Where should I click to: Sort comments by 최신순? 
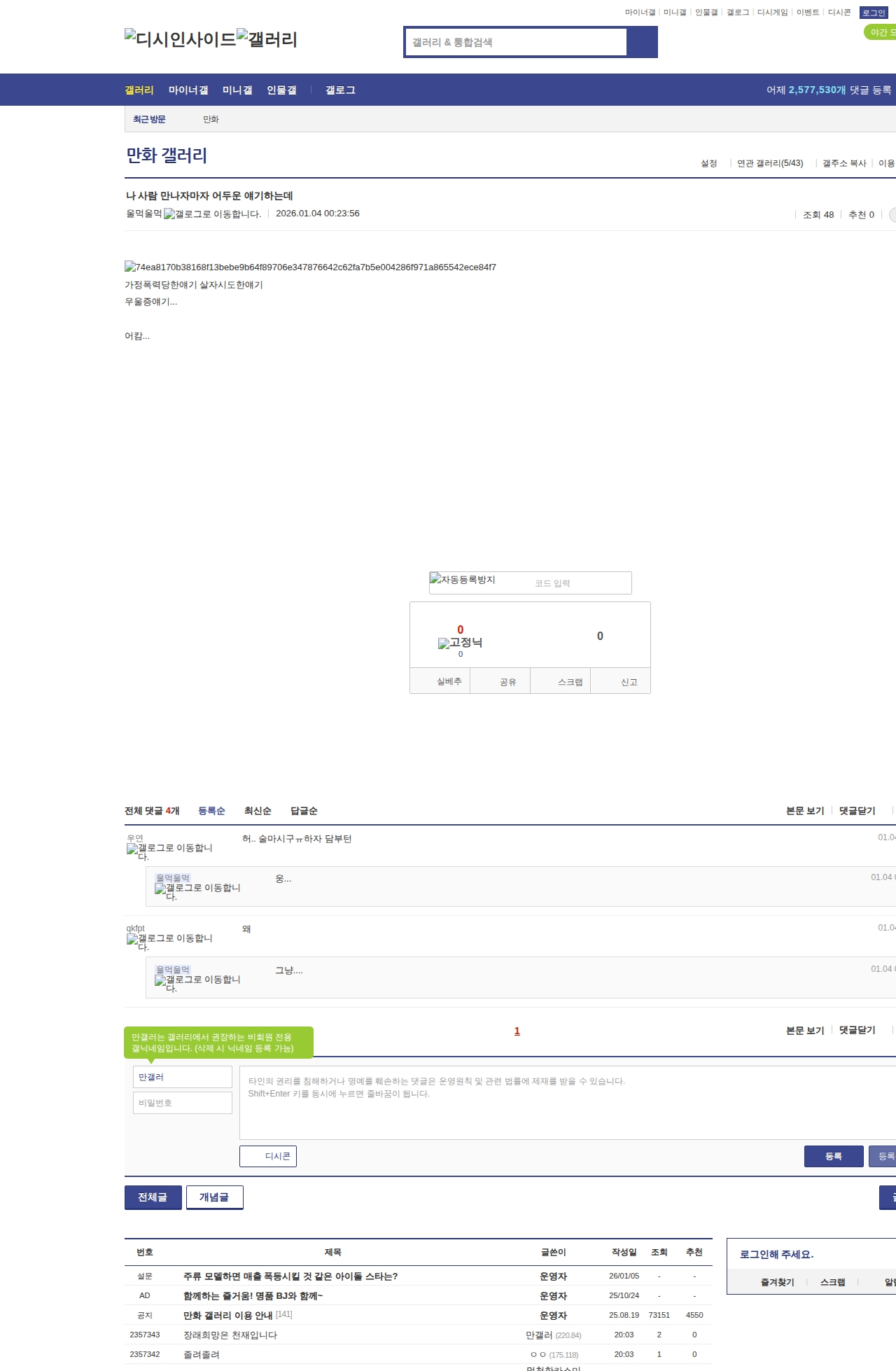[258, 811]
